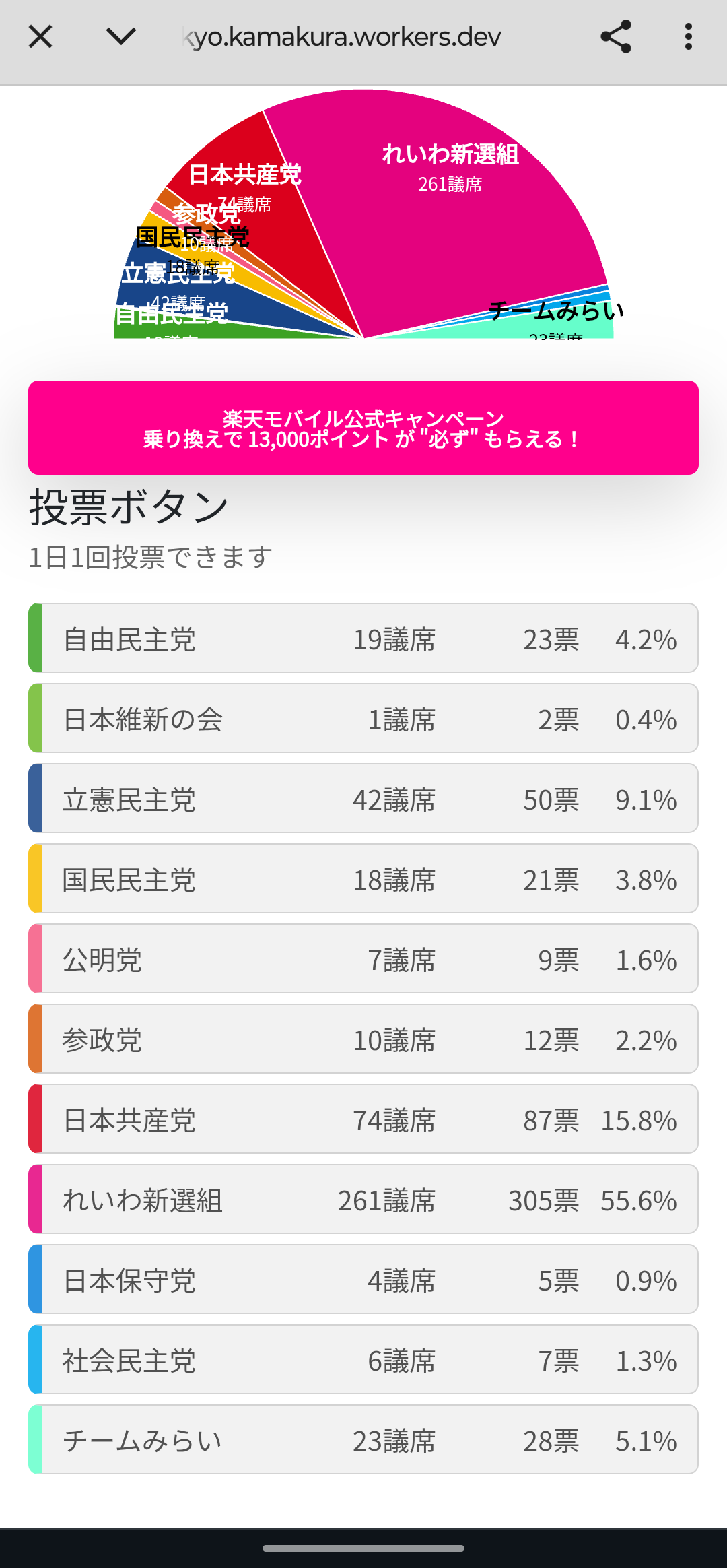Open the three-dot overflow menu
Viewport: 727px width, 1568px height.
(x=688, y=37)
